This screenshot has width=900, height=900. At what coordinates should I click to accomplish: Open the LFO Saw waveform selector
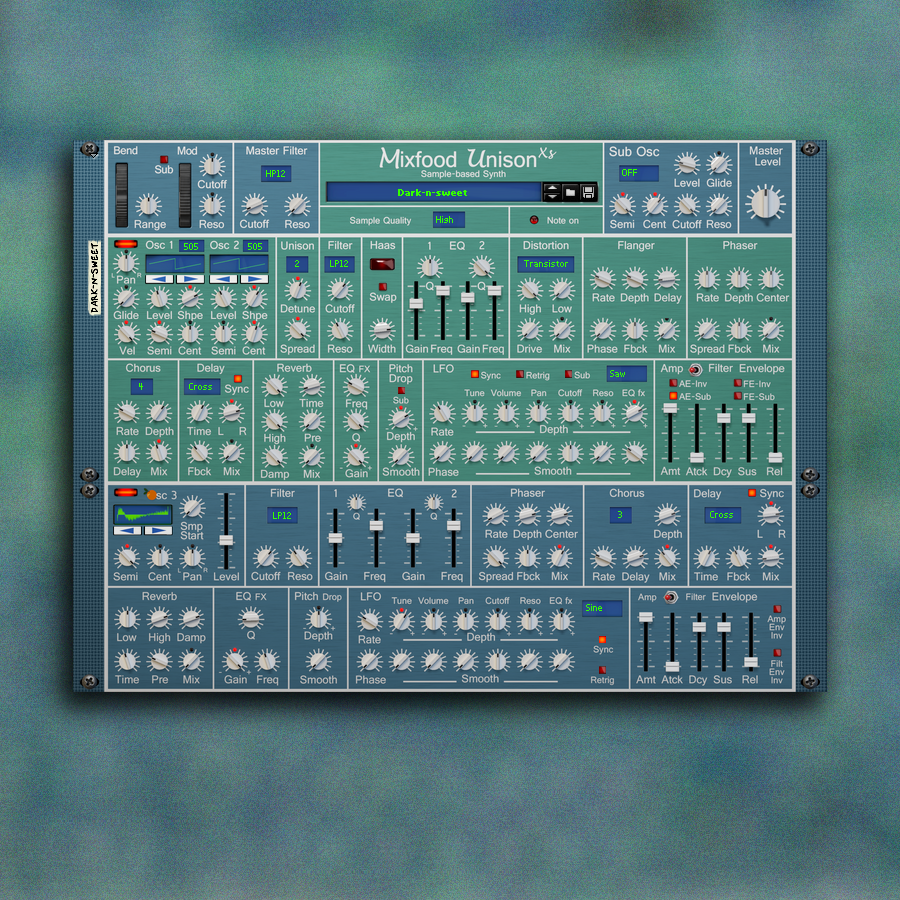[x=626, y=374]
